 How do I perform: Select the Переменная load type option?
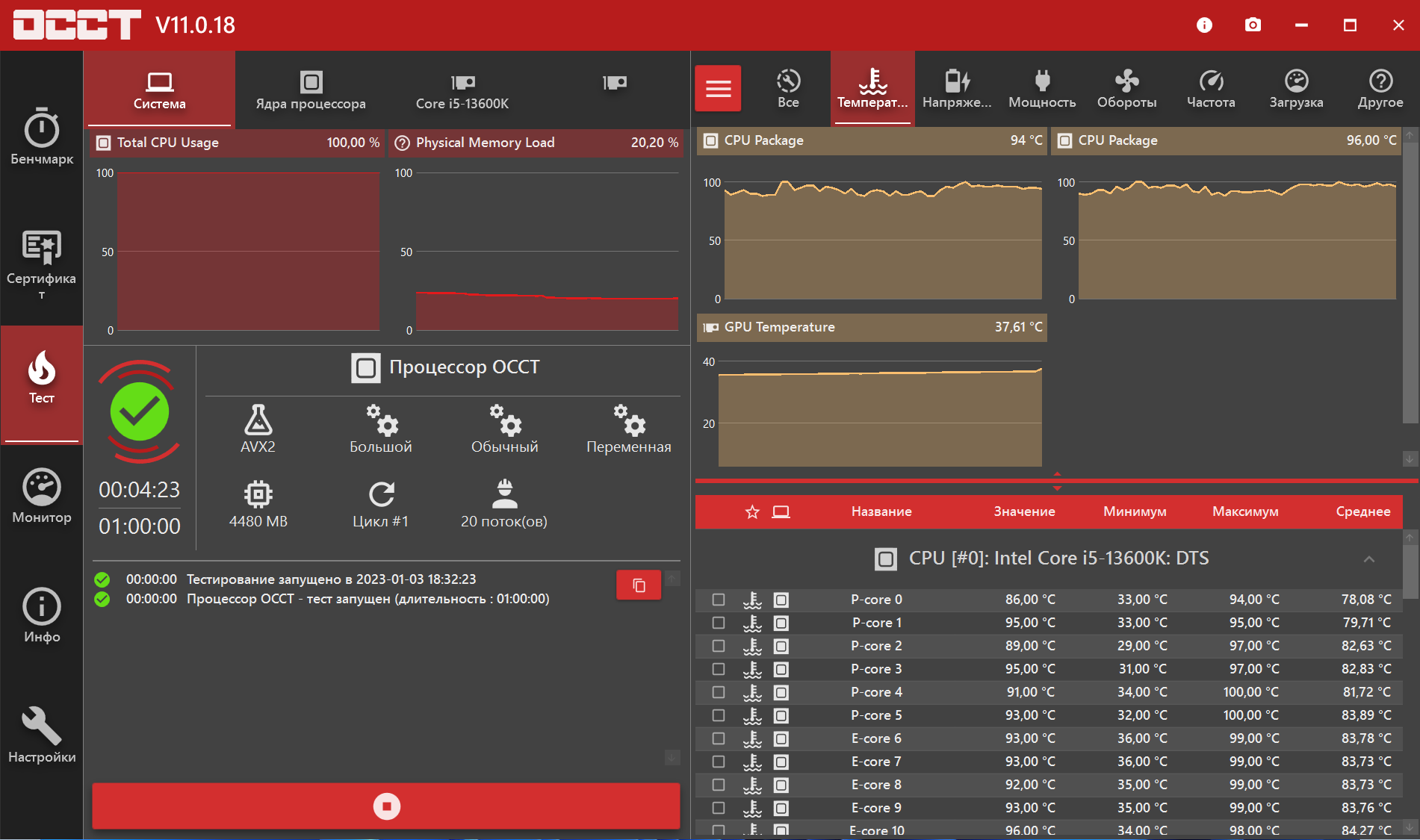(629, 429)
